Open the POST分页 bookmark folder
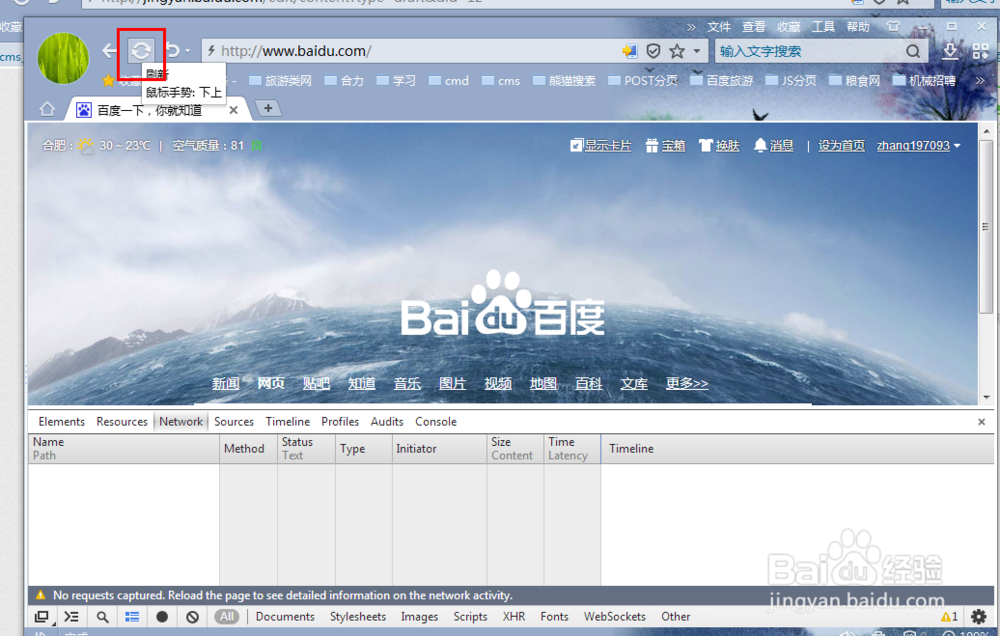Image resolution: width=1000 pixels, height=636 pixels. click(x=643, y=80)
